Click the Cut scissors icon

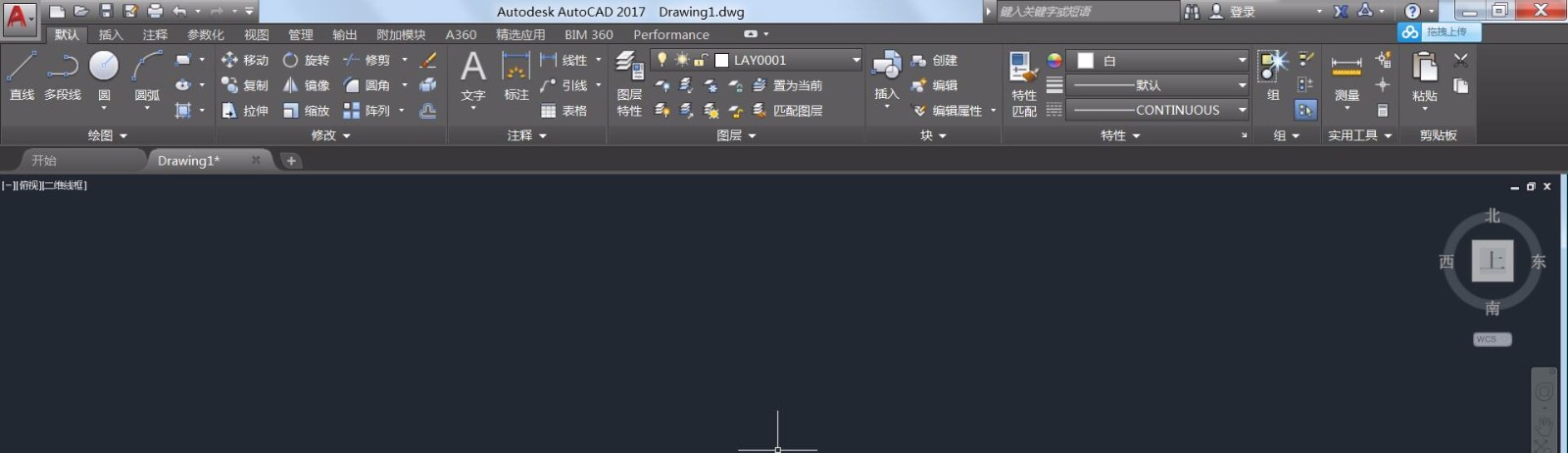pos(1460,60)
